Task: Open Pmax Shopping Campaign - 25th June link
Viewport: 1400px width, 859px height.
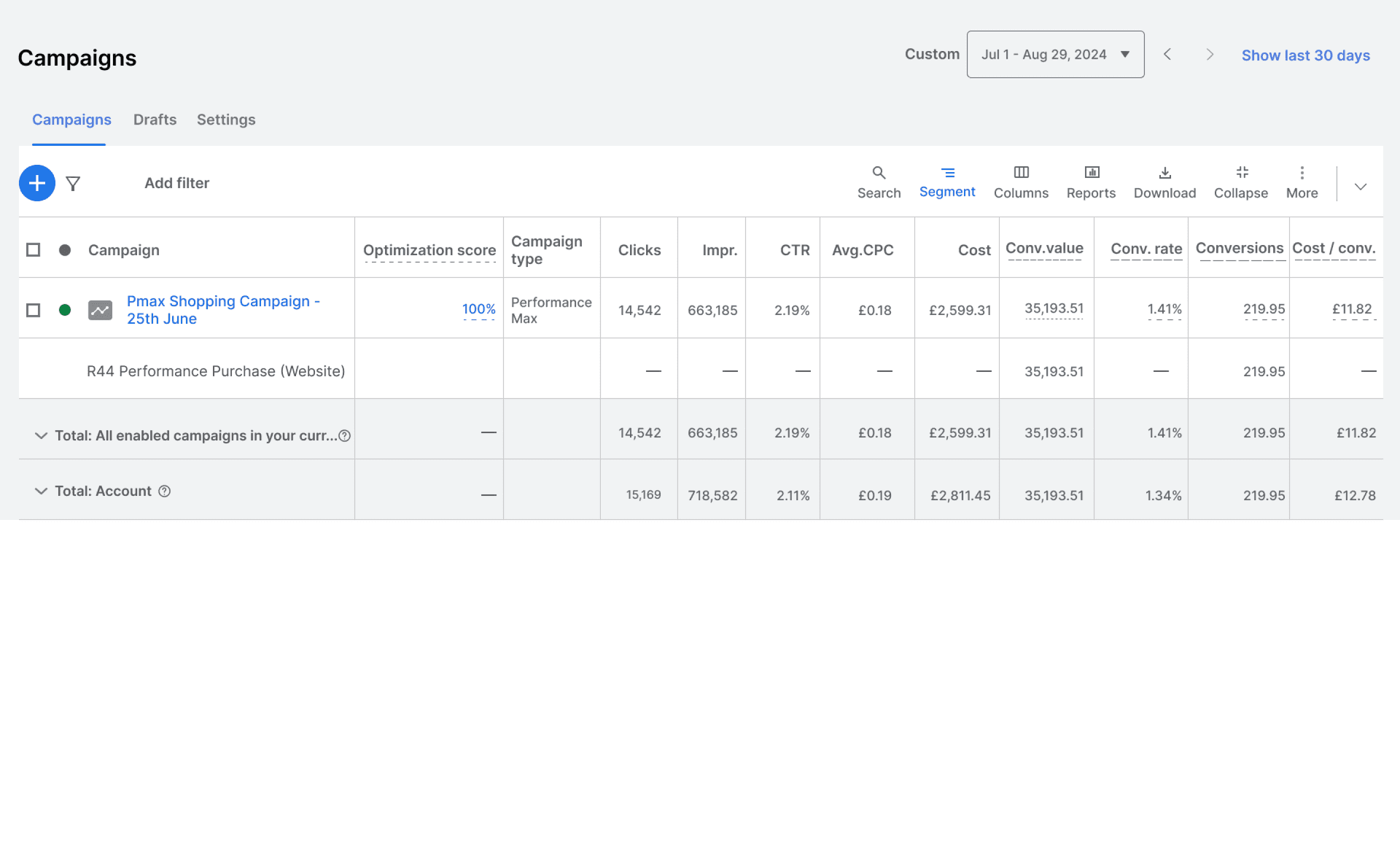Action: tap(223, 310)
